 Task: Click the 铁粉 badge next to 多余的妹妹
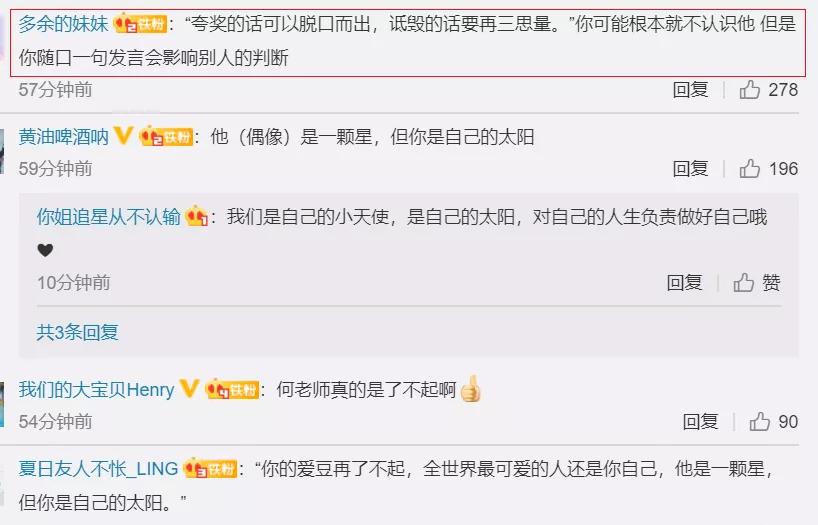(x=140, y=23)
